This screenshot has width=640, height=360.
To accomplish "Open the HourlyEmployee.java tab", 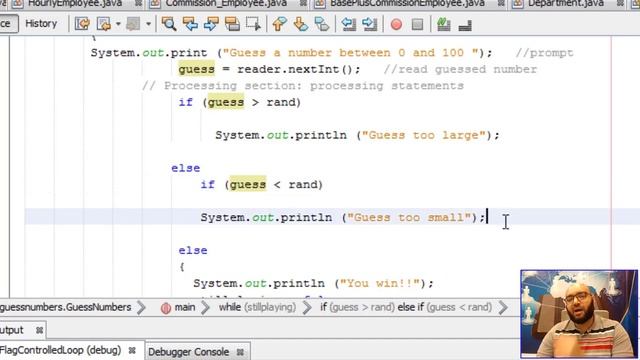I will tap(75, 4).
